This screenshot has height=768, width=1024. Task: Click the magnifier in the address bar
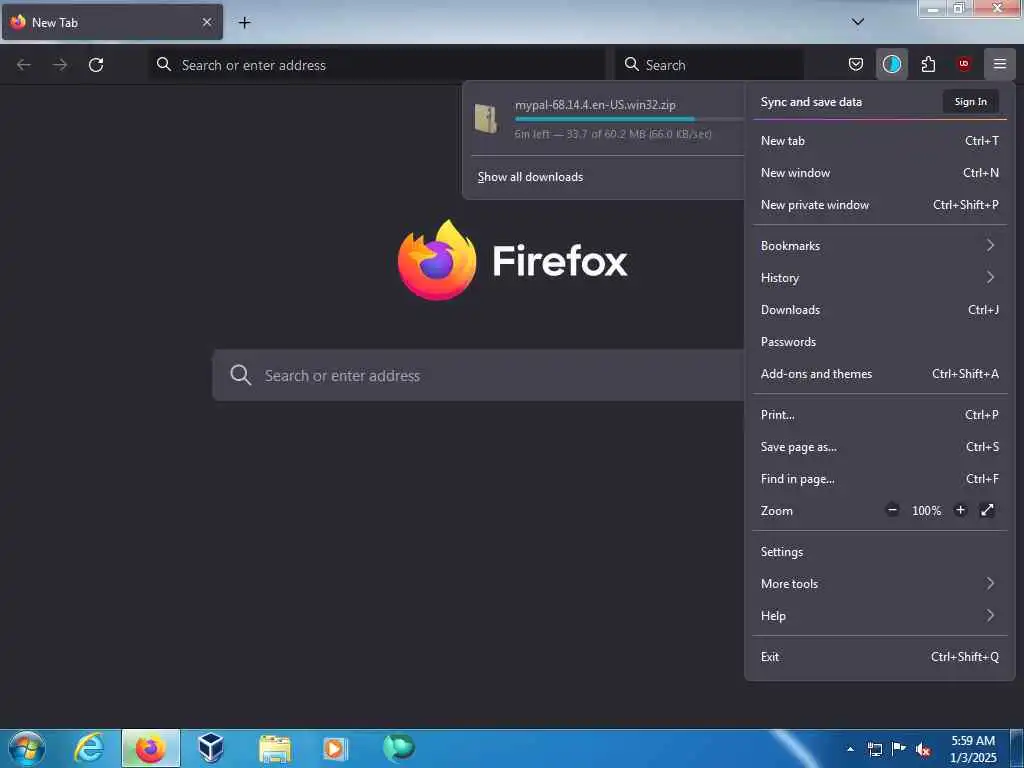pyautogui.click(x=164, y=64)
